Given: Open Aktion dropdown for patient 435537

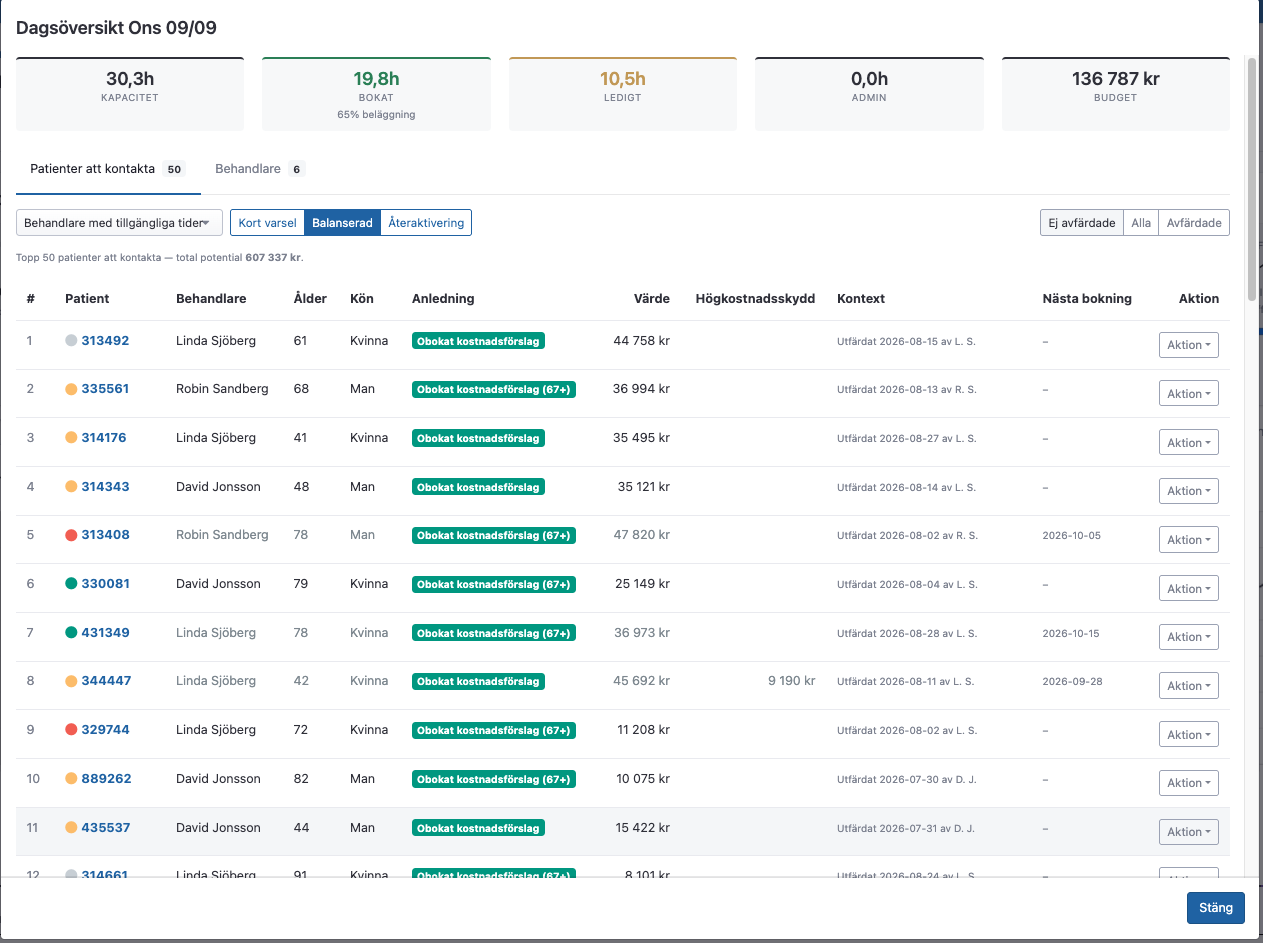Looking at the screenshot, I should pyautogui.click(x=1188, y=832).
